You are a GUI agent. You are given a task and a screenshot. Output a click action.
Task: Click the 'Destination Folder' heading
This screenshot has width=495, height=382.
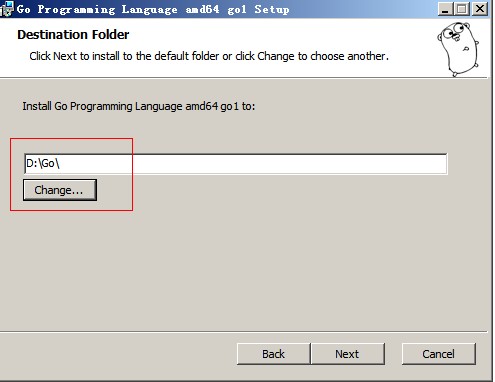[73, 35]
